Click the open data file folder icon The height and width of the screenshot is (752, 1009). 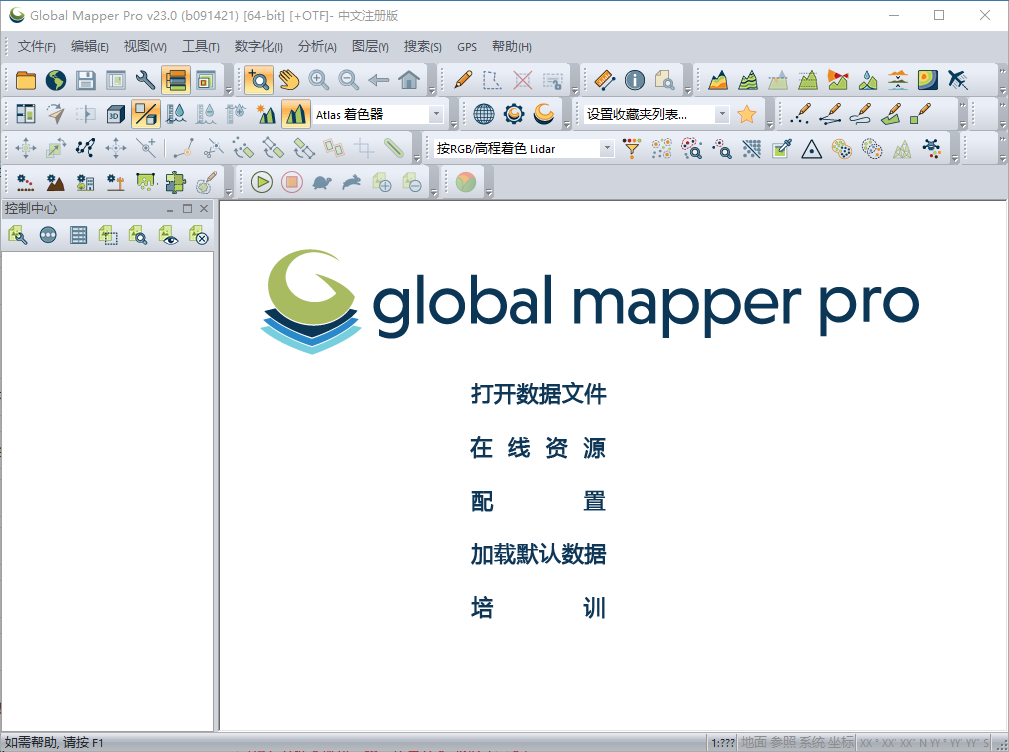click(26, 80)
